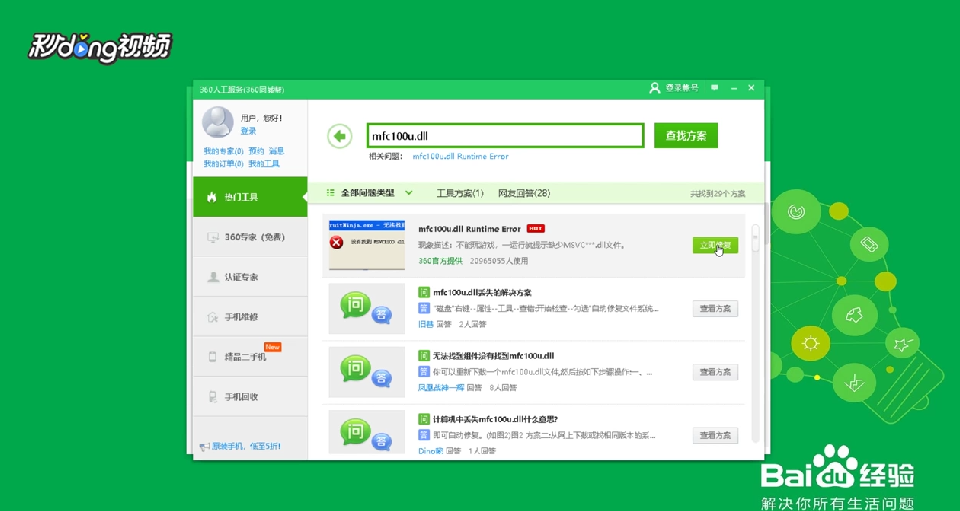960x511 pixels.
Task: Minimize the 360人工服务 window
Action: [733, 88]
